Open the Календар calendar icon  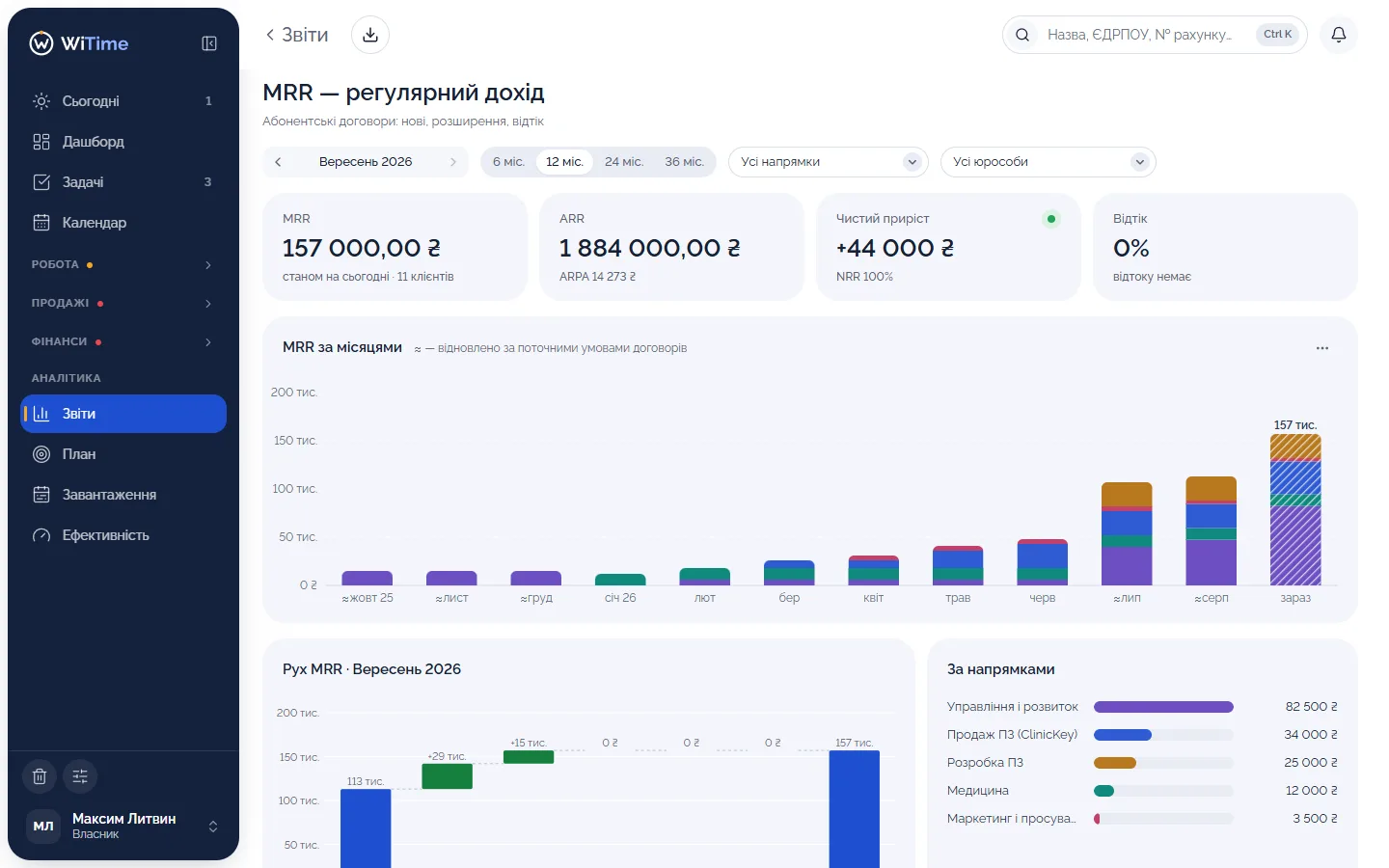(x=41, y=223)
